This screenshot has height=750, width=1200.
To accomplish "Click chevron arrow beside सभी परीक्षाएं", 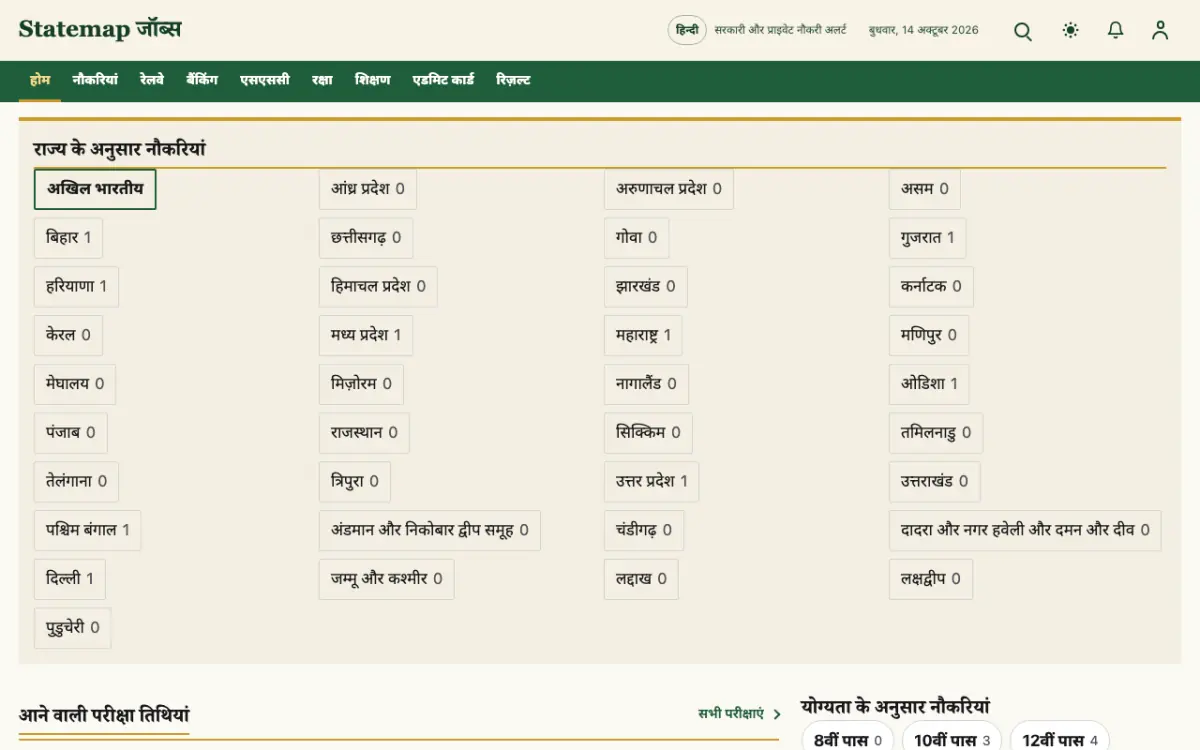I will (777, 714).
